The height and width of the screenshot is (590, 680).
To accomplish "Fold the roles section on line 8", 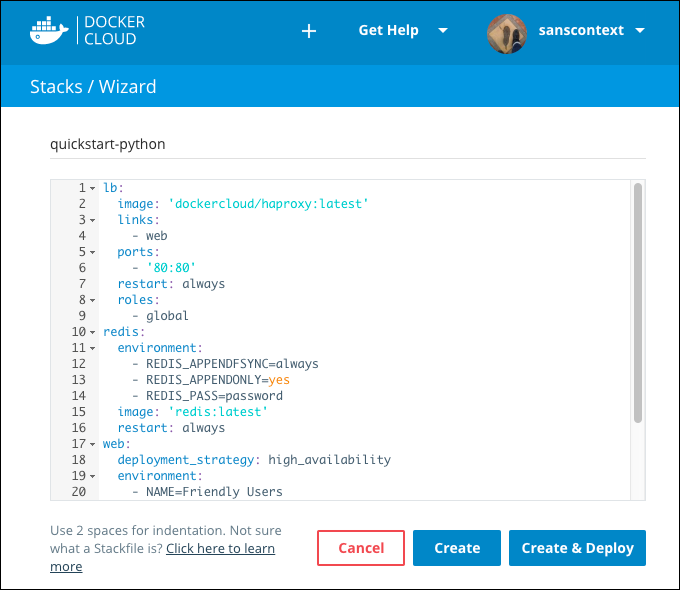I will click(x=93, y=300).
